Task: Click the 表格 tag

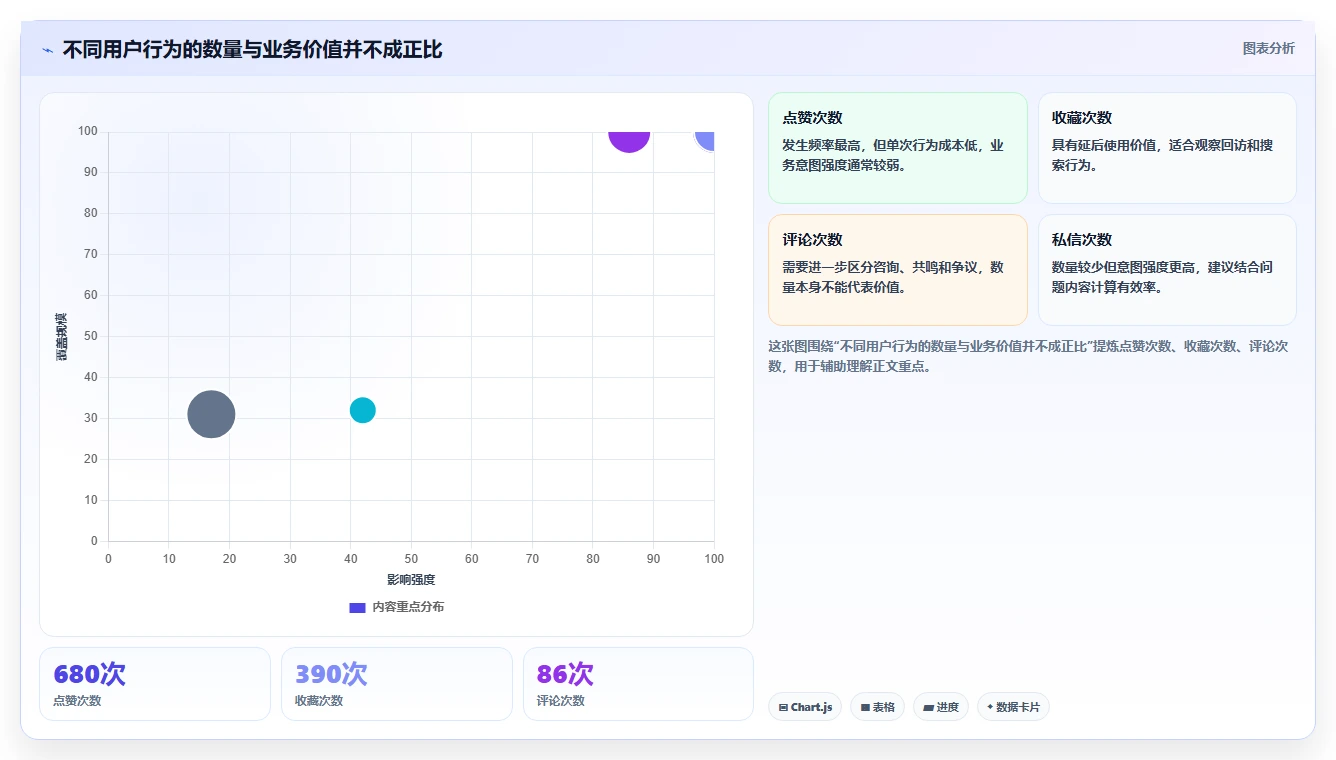Action: (877, 707)
